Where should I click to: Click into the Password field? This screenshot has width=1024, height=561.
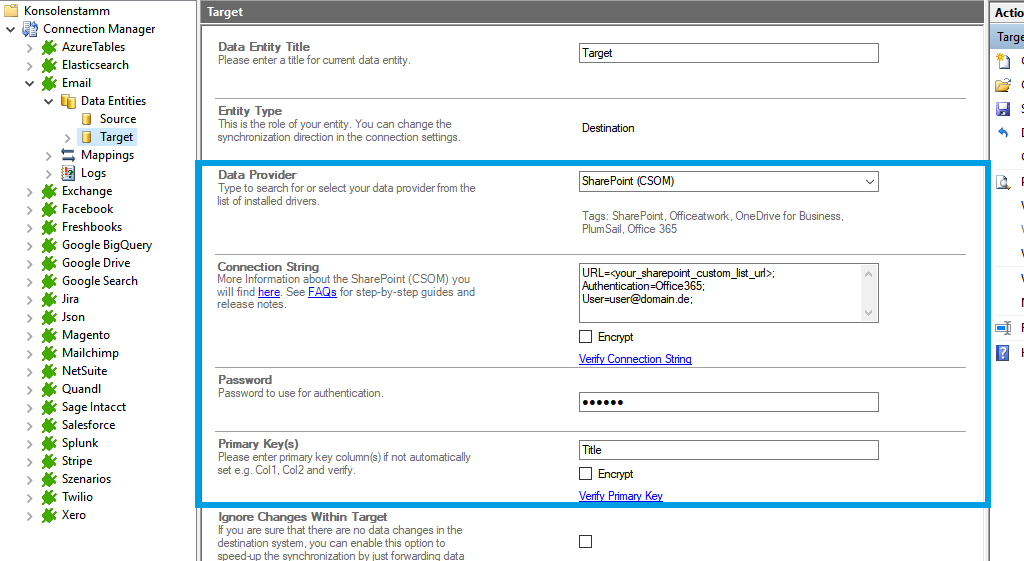[x=728, y=402]
